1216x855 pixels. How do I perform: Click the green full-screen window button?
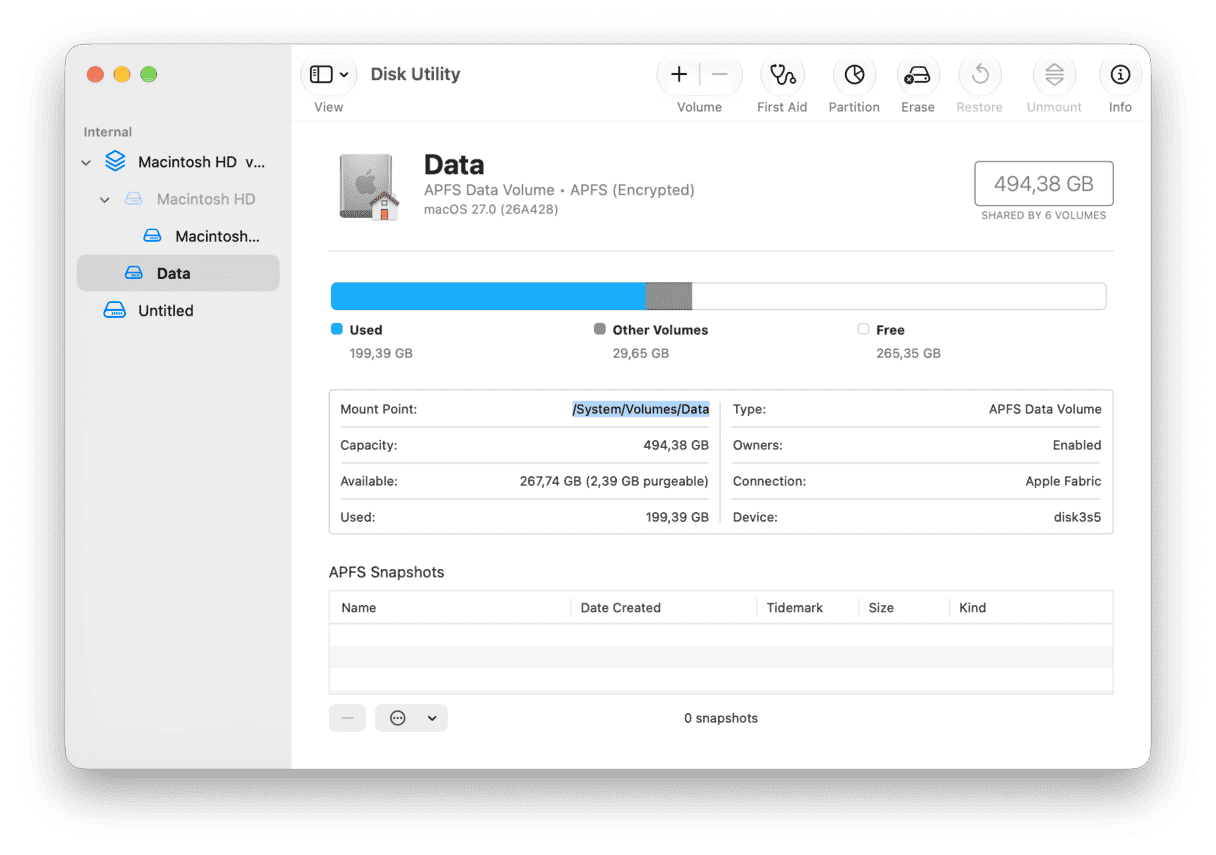(149, 74)
